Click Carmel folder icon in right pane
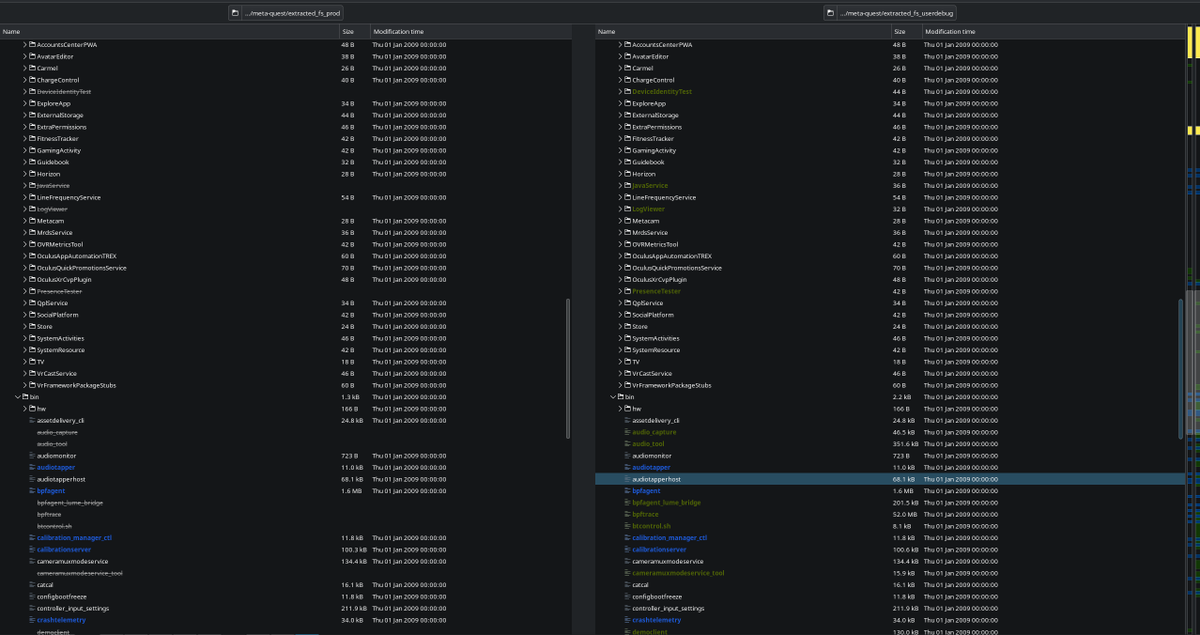The height and width of the screenshot is (635, 1200). point(628,68)
